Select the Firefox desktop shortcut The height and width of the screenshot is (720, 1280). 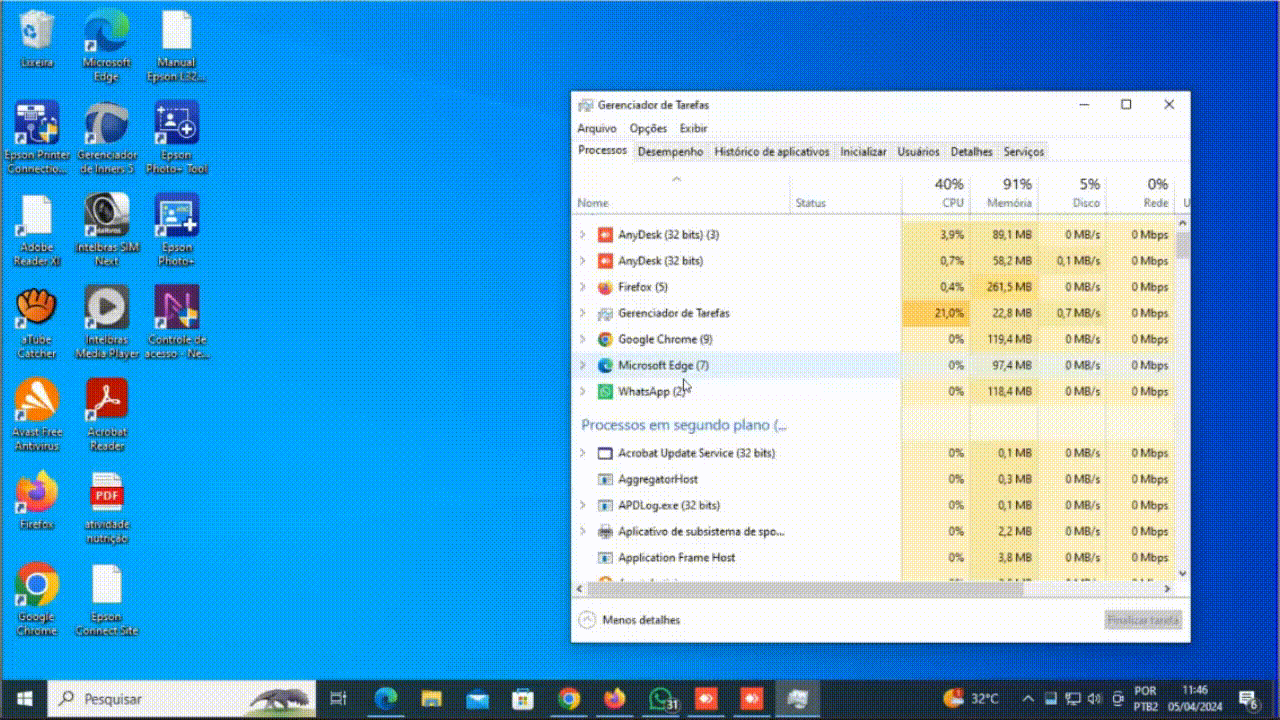37,500
